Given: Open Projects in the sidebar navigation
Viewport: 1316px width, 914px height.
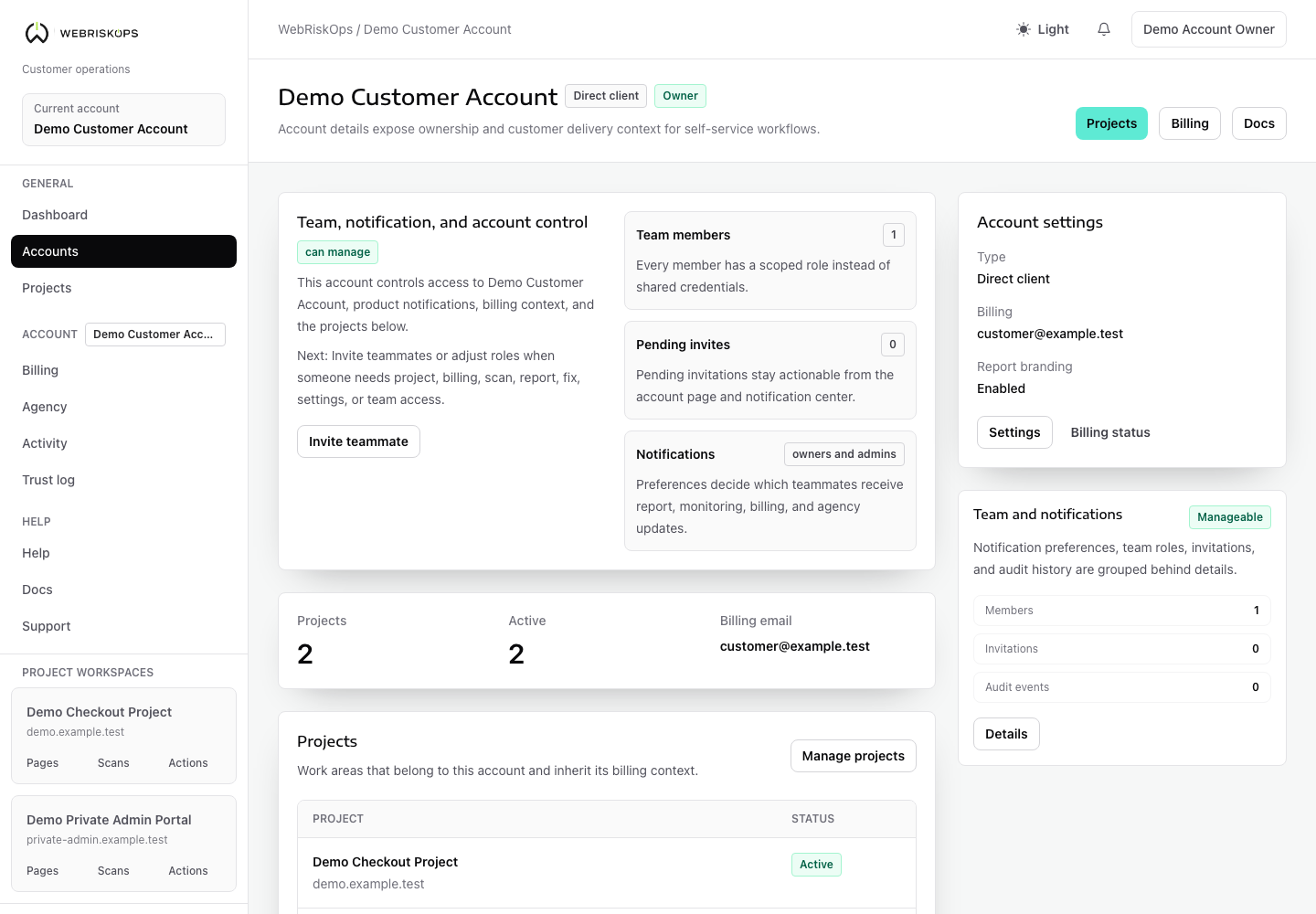Looking at the screenshot, I should coord(123,288).
